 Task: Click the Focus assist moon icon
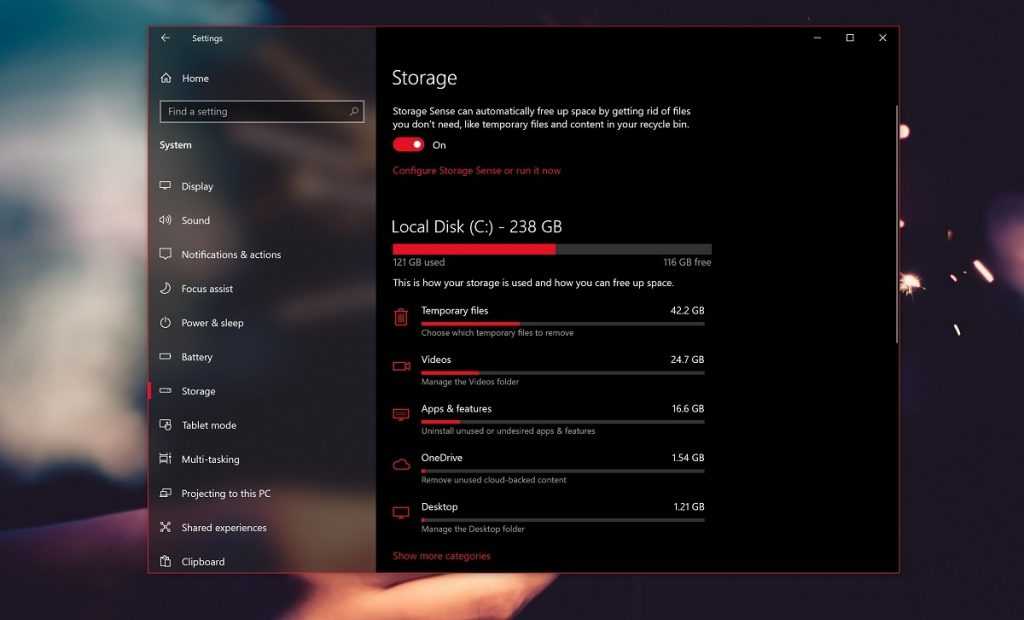pyautogui.click(x=166, y=289)
